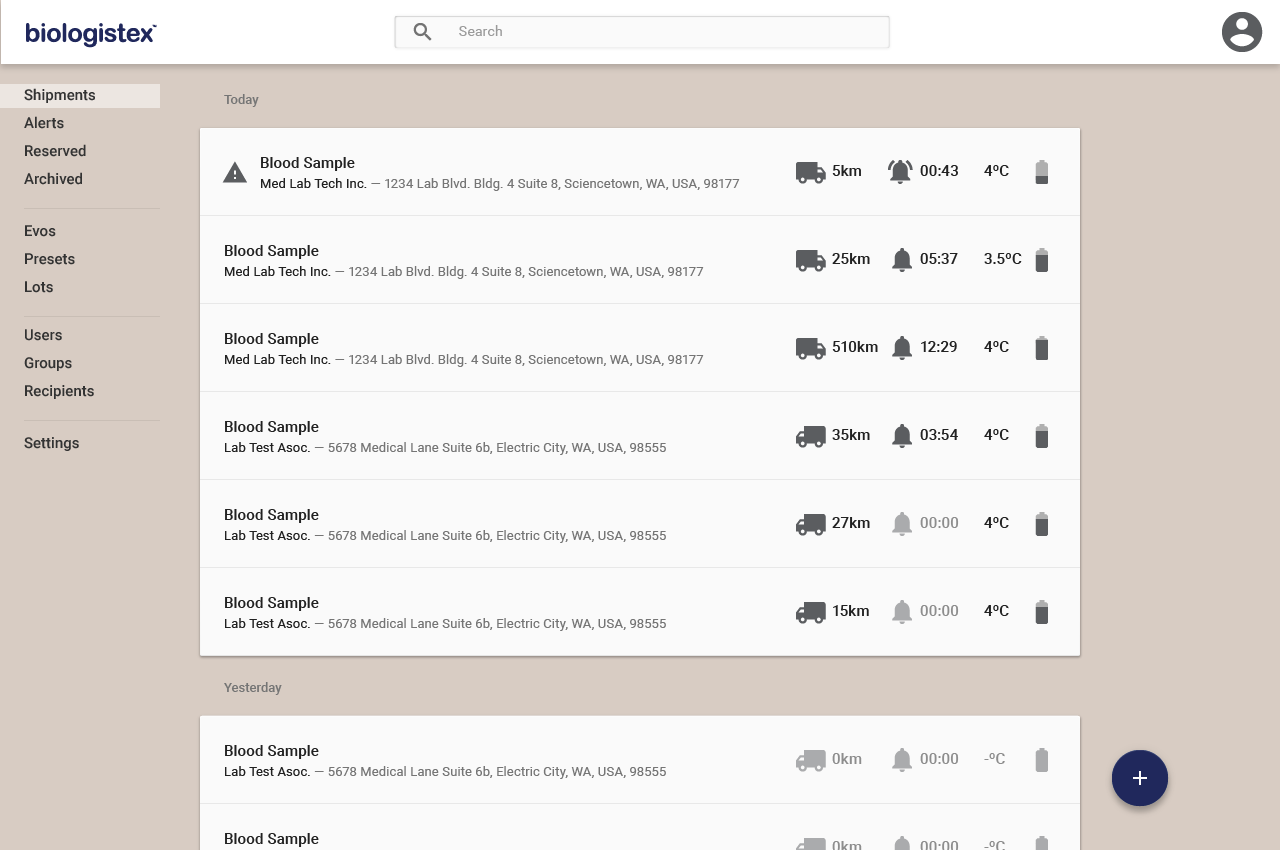Open the user profile avatar

[x=1242, y=32]
